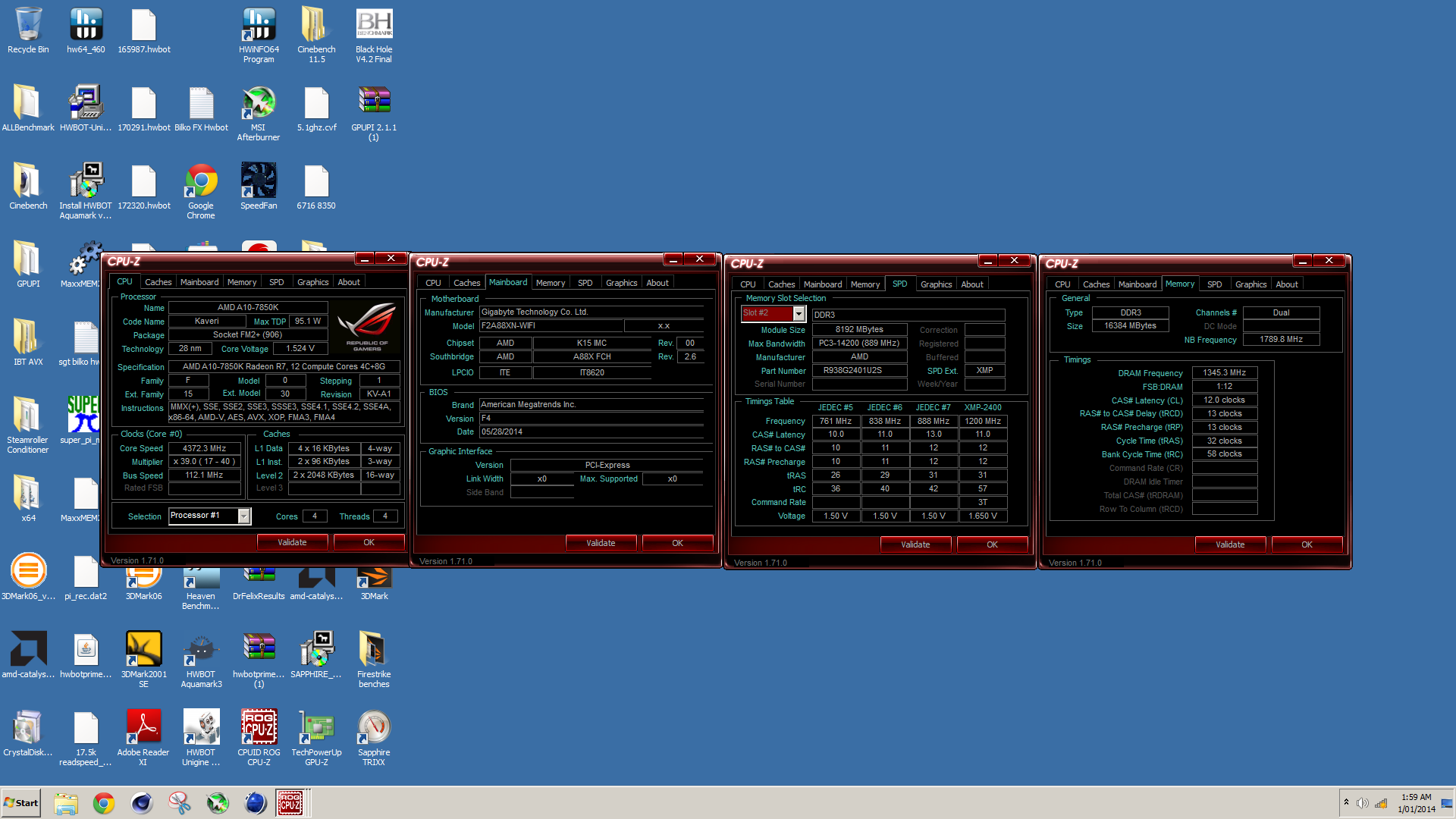Click the XMP-2400 timings column header
The image size is (1456, 819).
click(983, 407)
